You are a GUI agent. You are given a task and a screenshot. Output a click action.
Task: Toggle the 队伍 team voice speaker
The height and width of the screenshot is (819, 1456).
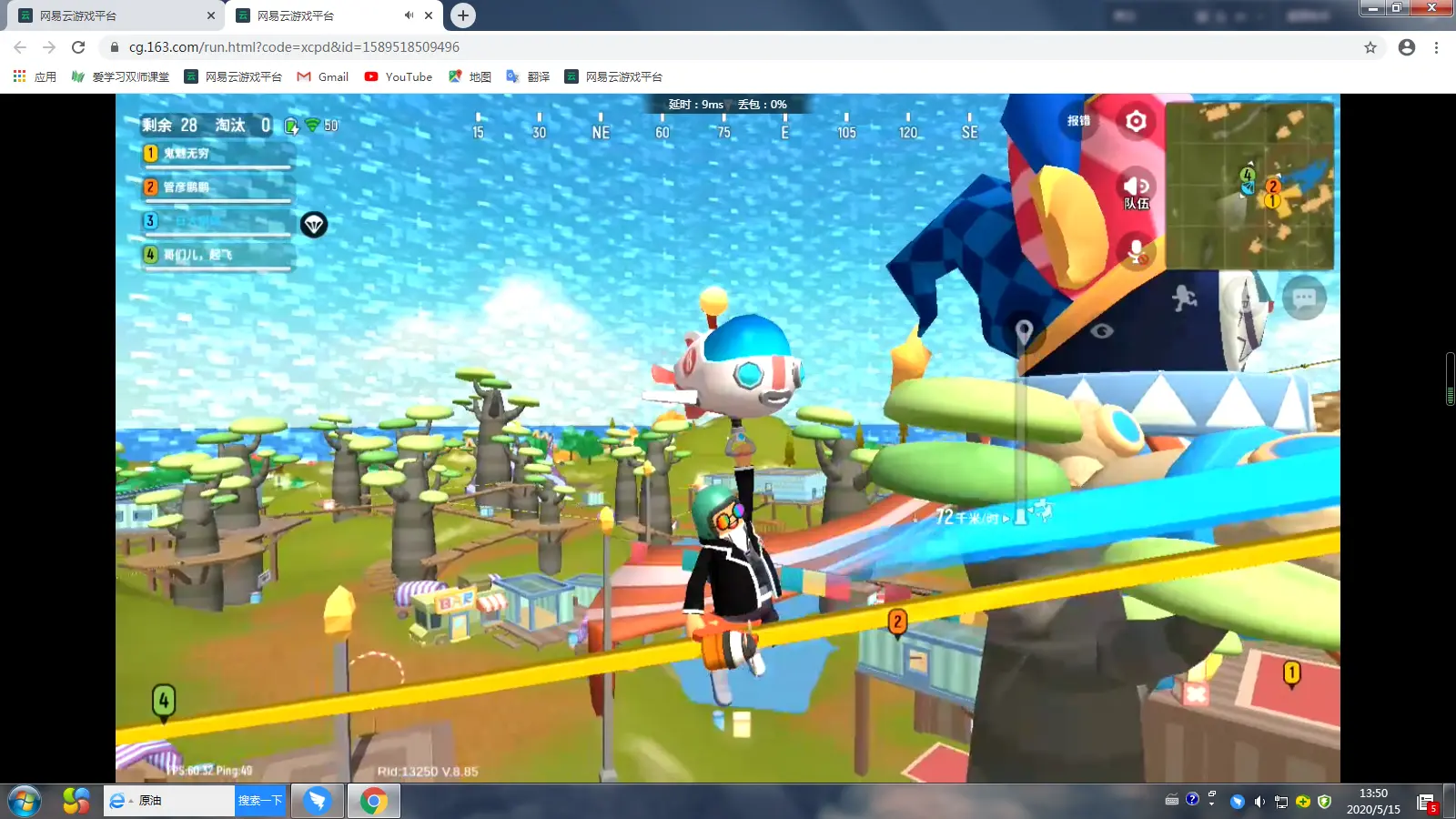coord(1136,190)
